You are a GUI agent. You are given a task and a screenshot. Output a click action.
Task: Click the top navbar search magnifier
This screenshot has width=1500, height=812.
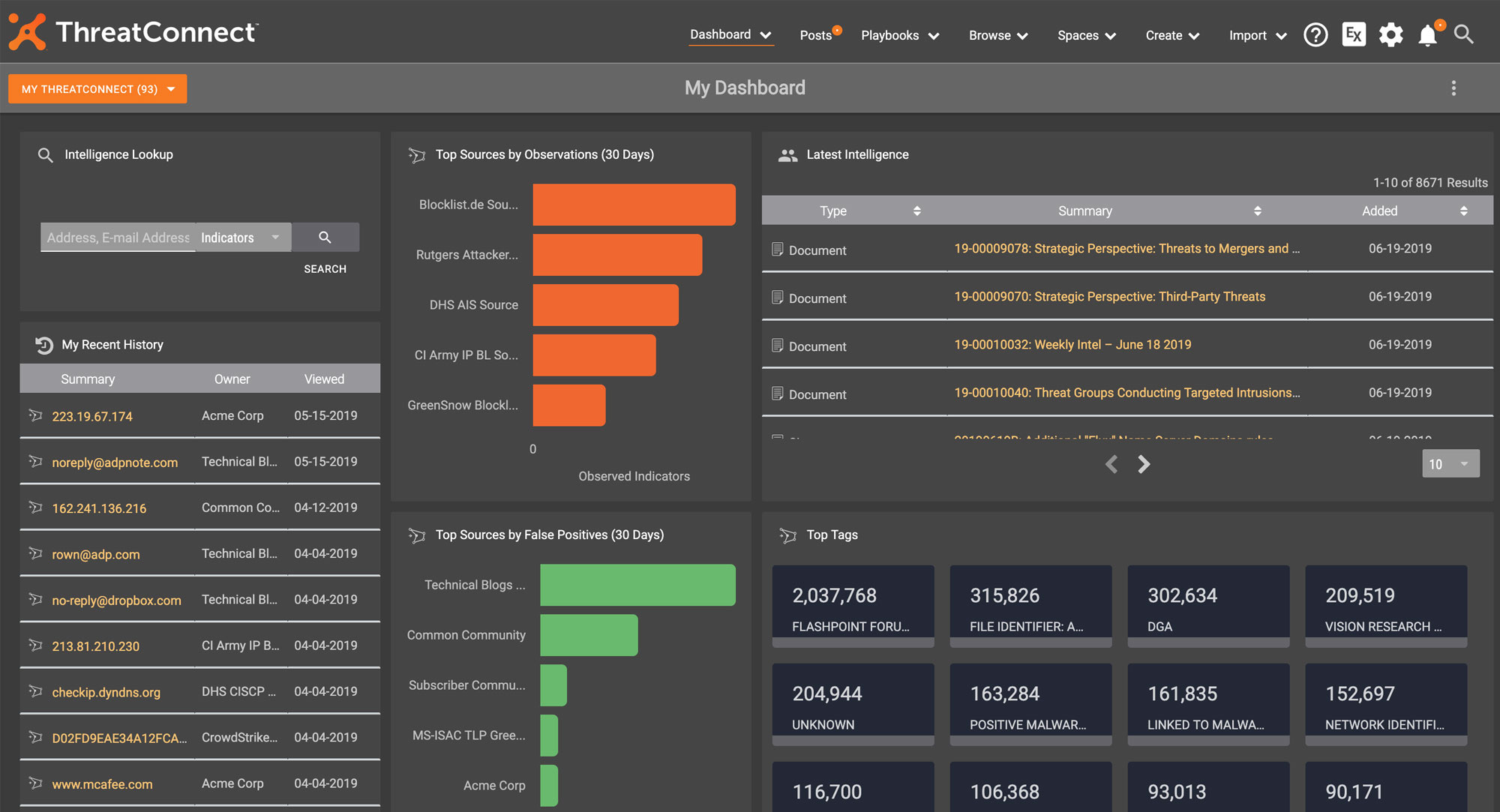[1464, 34]
